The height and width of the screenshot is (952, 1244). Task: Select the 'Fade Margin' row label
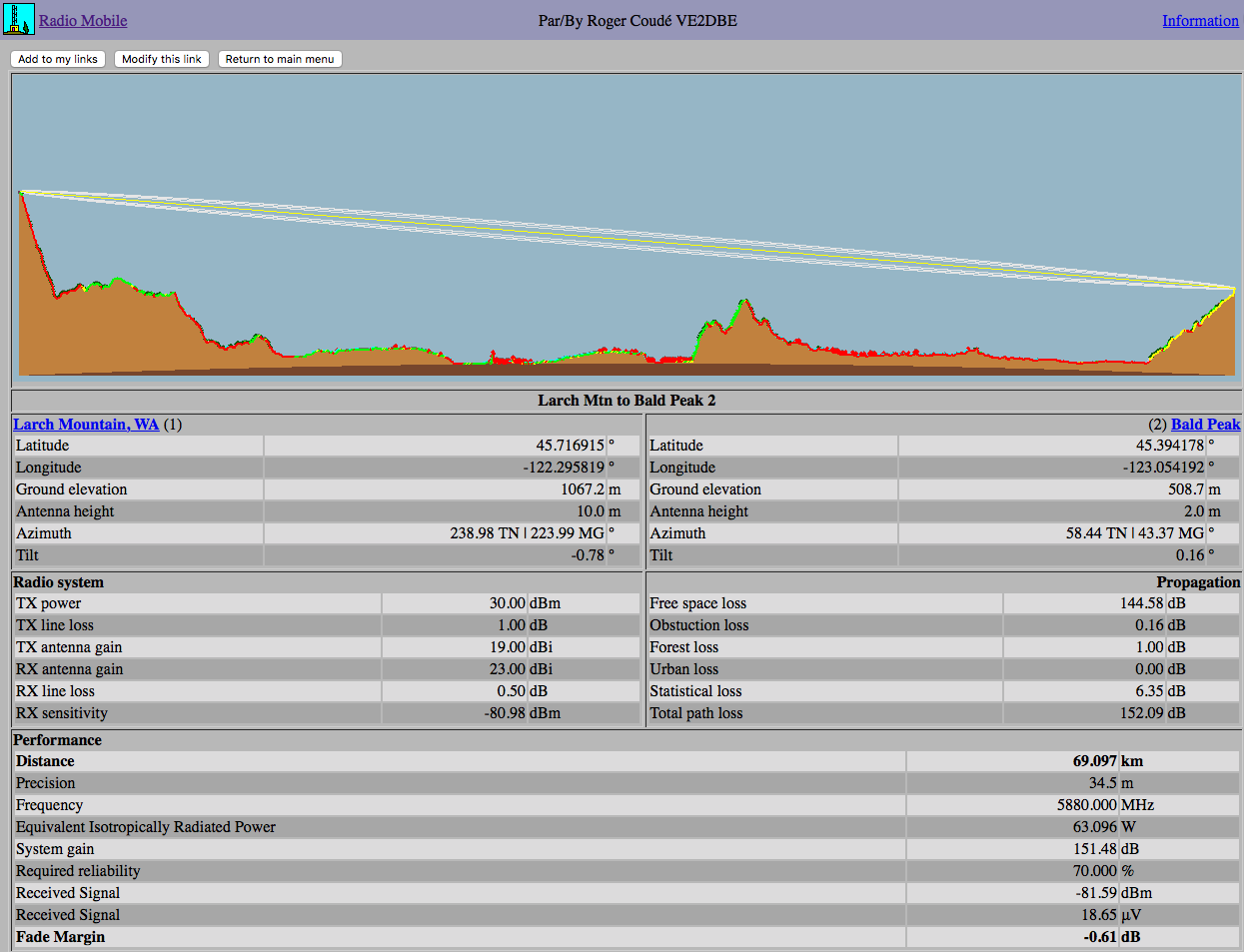60,937
